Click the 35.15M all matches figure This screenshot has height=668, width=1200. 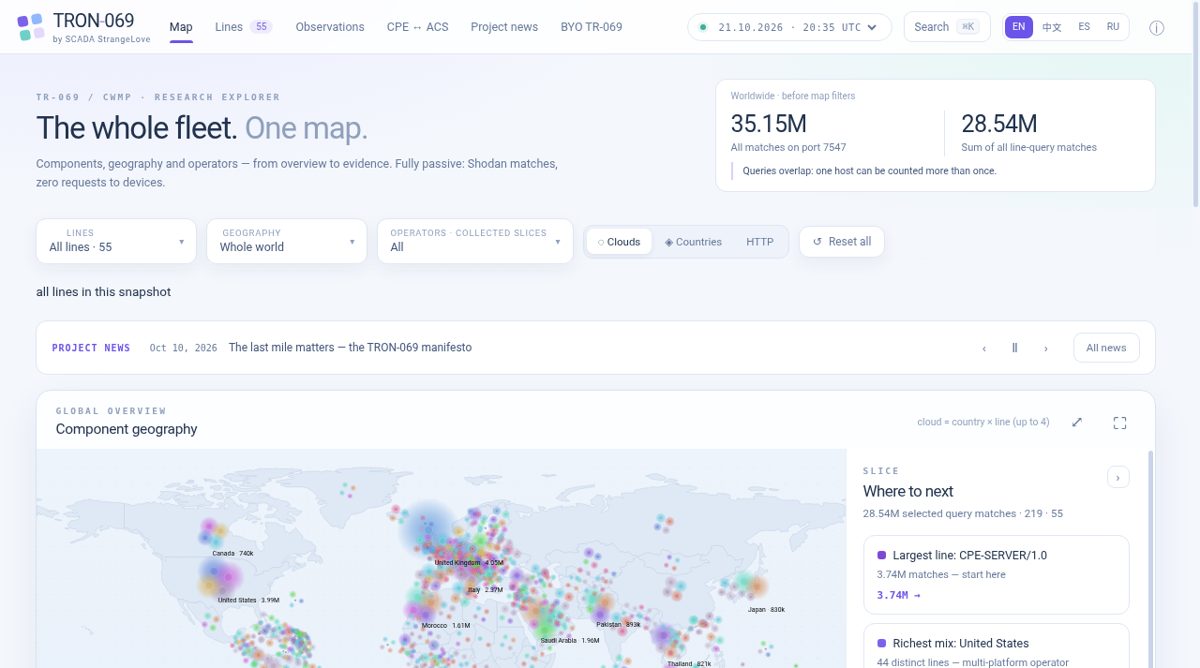[x=768, y=124]
